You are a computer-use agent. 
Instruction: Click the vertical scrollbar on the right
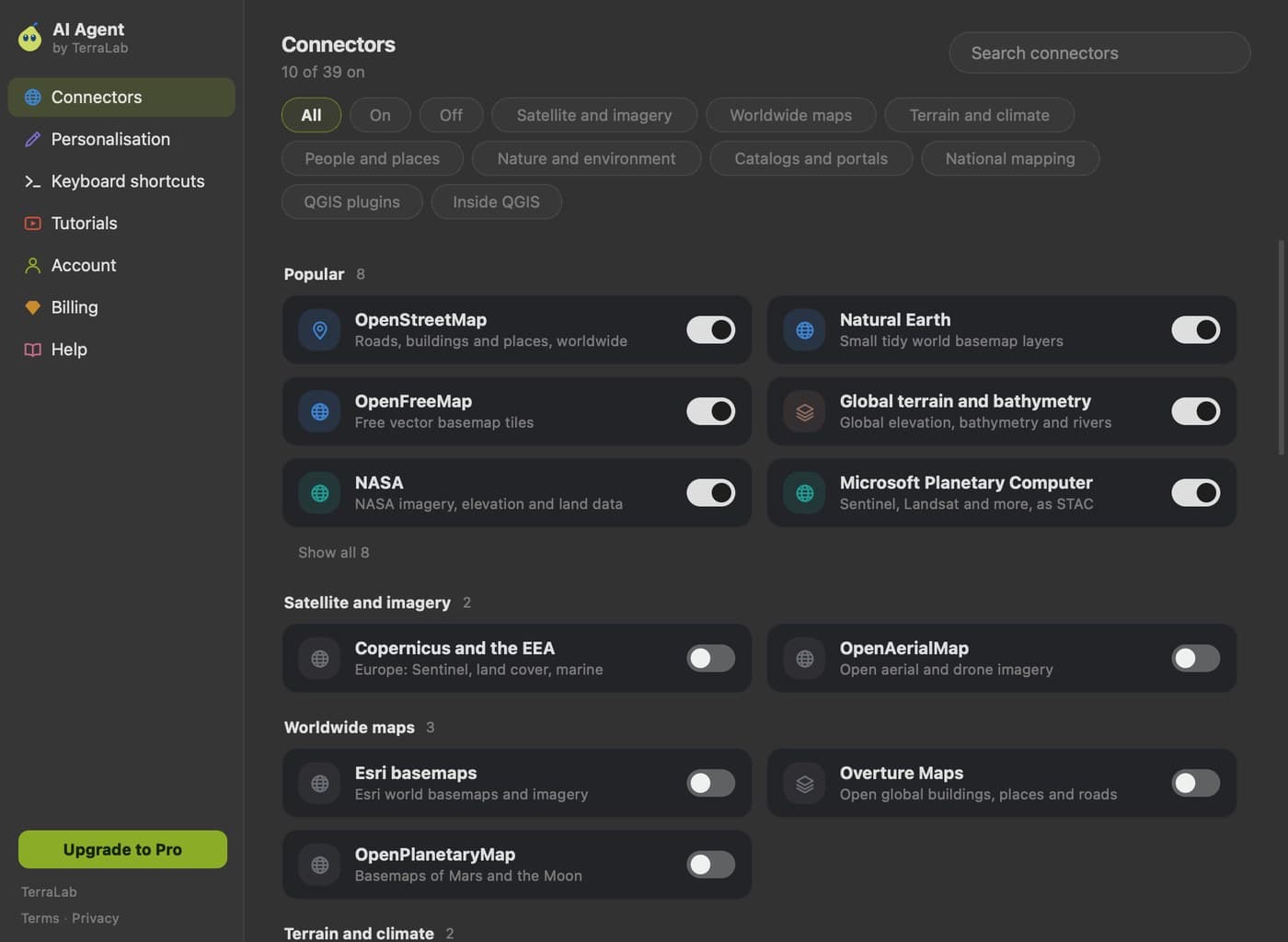coord(1281,348)
